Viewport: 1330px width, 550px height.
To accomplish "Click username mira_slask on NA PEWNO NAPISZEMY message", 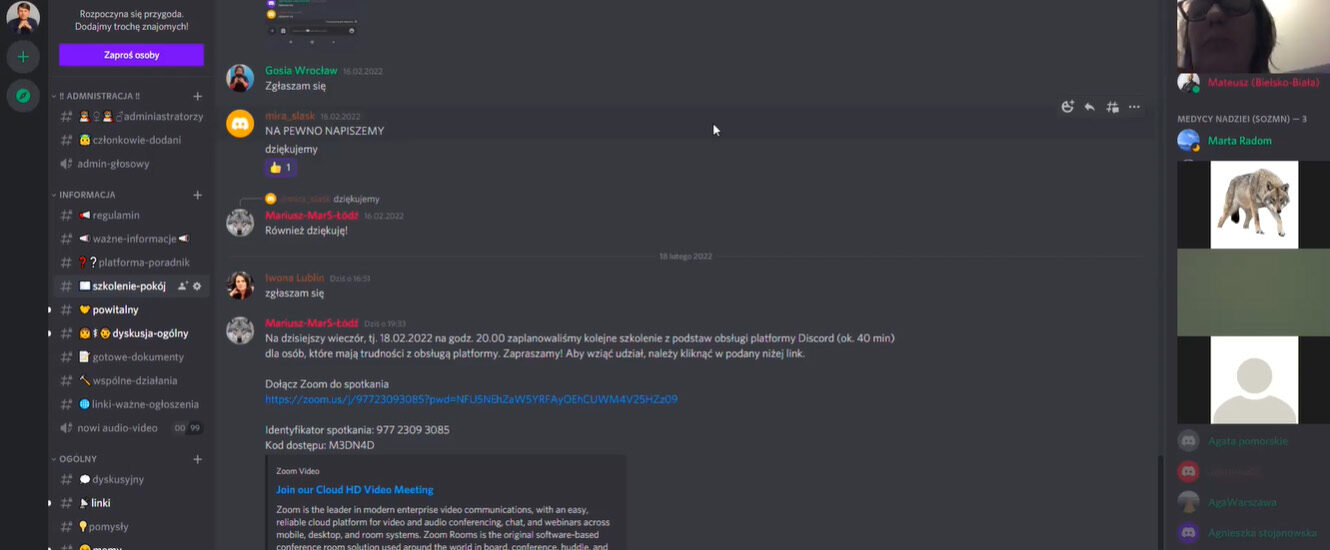I will pyautogui.click(x=290, y=116).
